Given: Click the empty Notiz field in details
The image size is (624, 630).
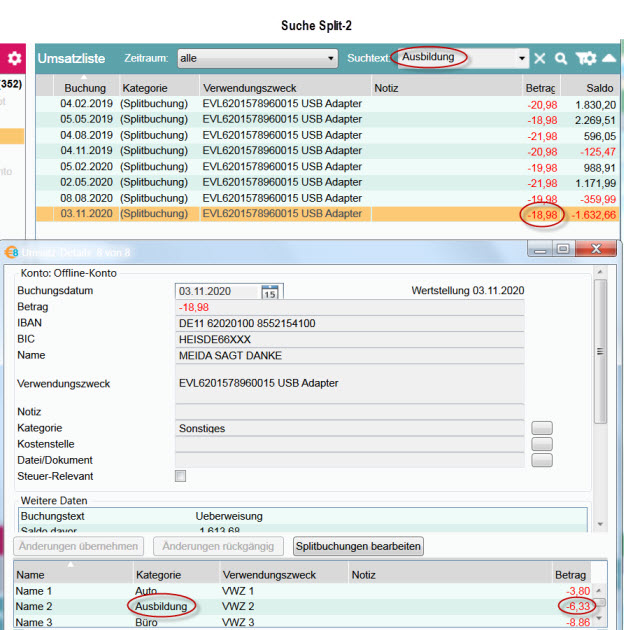Looking at the screenshot, I should pos(350,412).
